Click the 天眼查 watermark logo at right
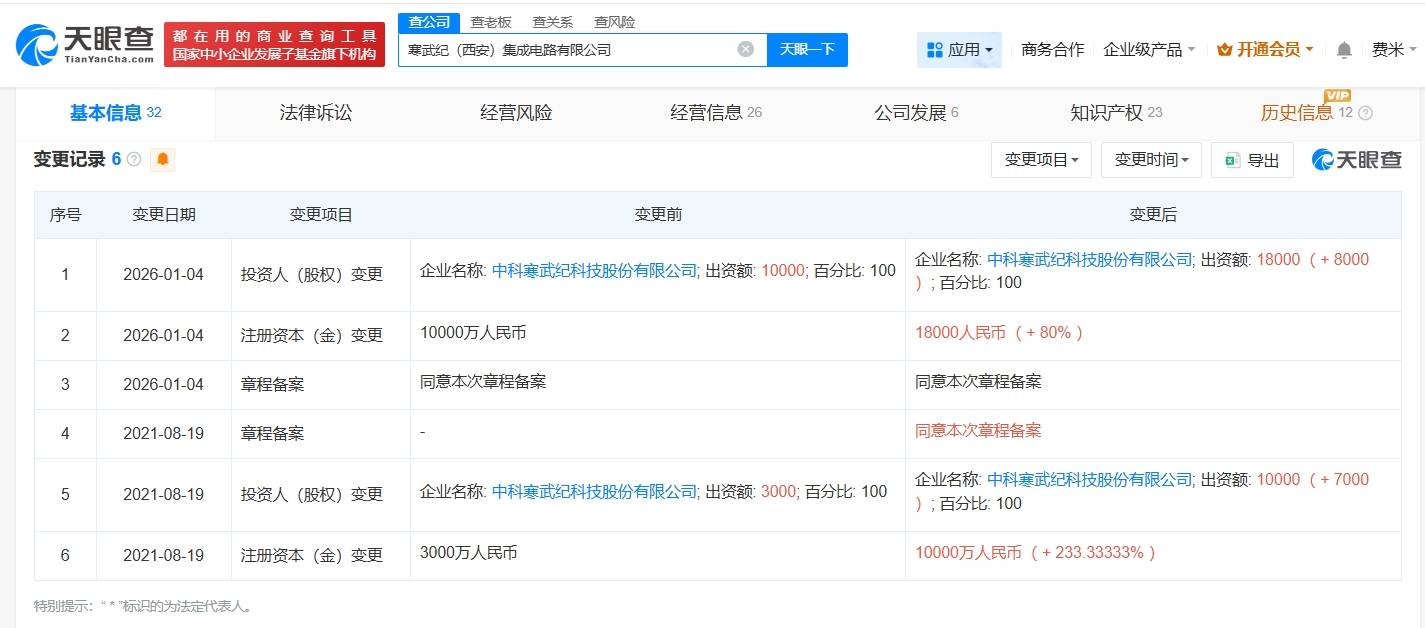1425x628 pixels. [1357, 160]
